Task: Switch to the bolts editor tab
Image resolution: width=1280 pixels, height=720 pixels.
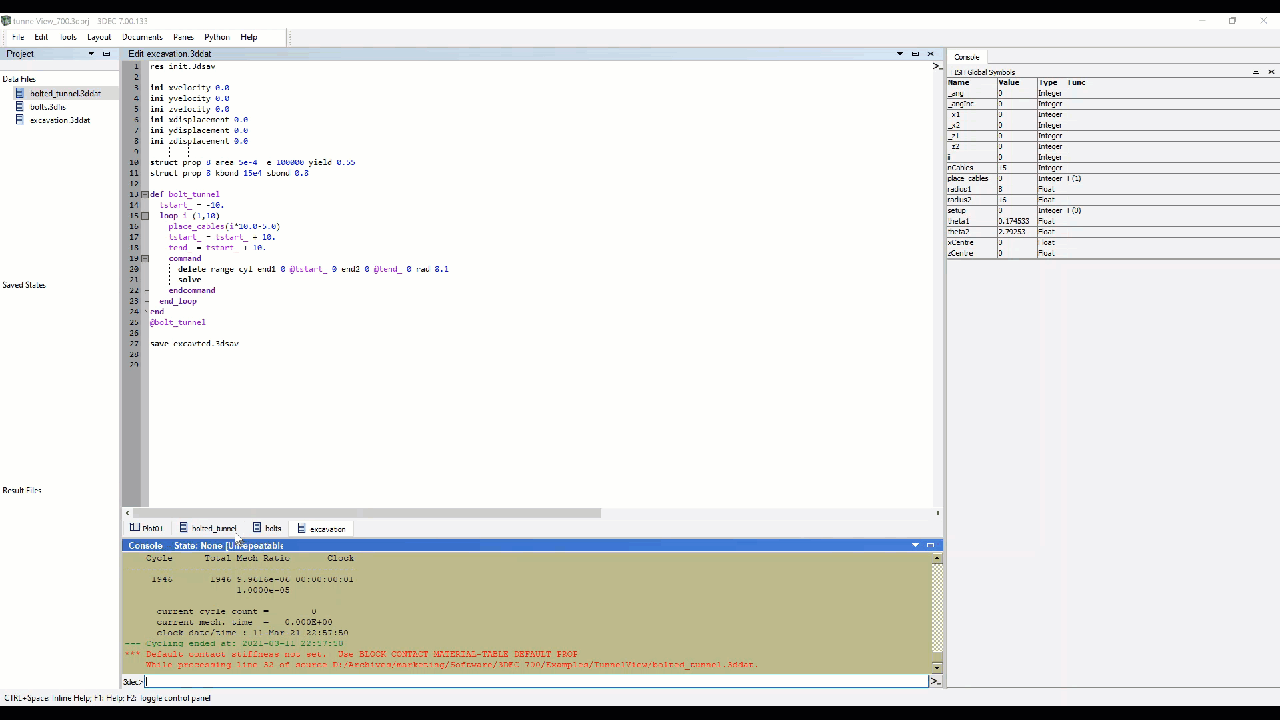Action: (x=267, y=528)
